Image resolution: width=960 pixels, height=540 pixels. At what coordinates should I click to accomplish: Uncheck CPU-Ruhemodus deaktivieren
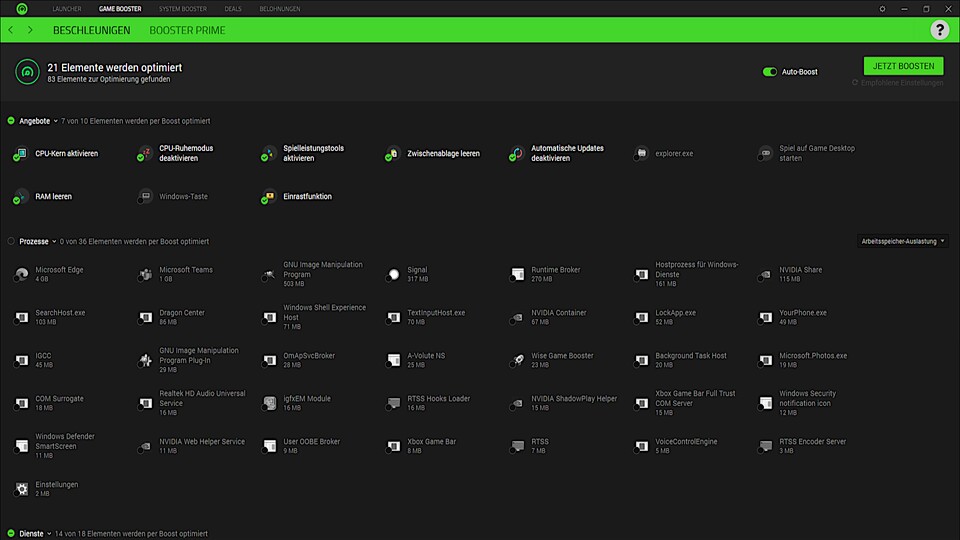[140, 157]
